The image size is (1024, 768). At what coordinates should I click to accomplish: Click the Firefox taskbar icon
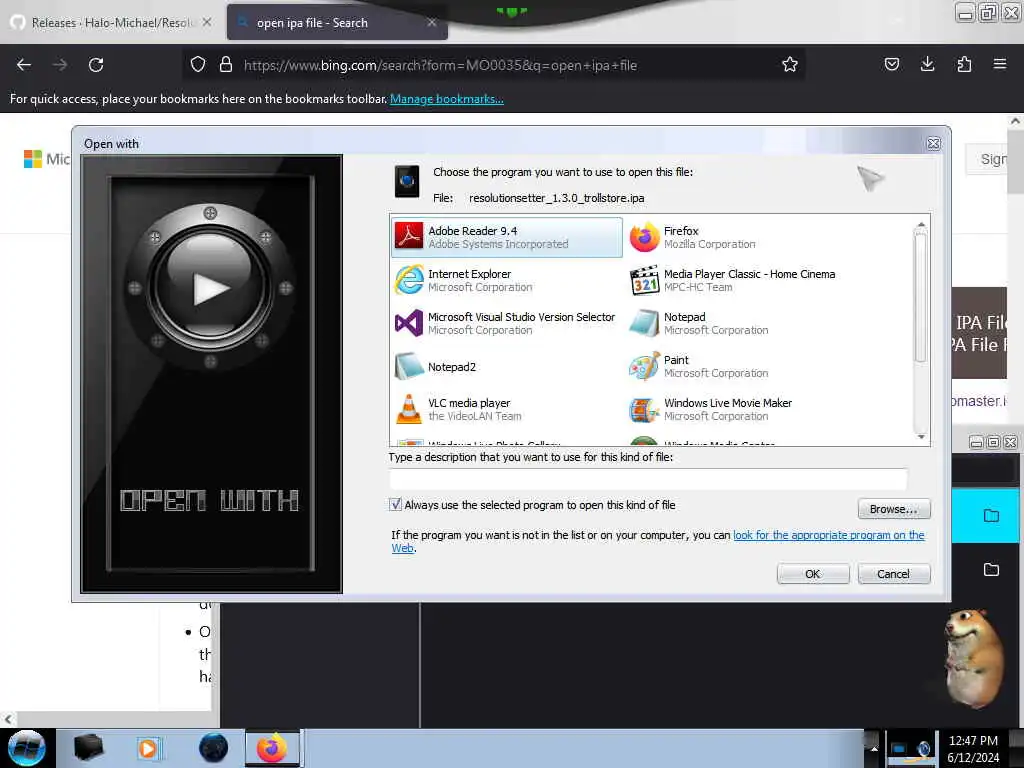(272, 748)
